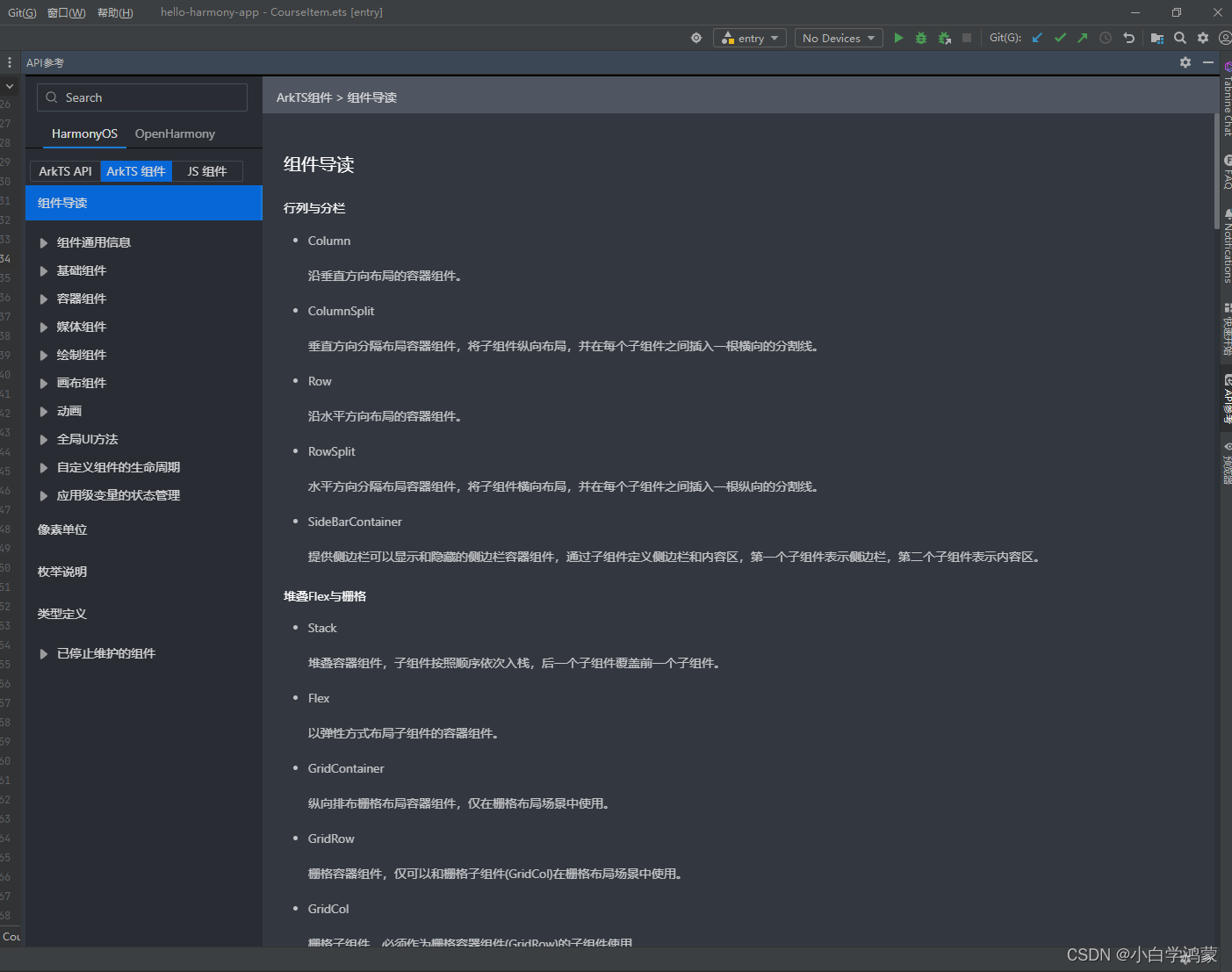1232x972 pixels.
Task: Switch to the OpenHarmony tab
Action: tap(175, 133)
